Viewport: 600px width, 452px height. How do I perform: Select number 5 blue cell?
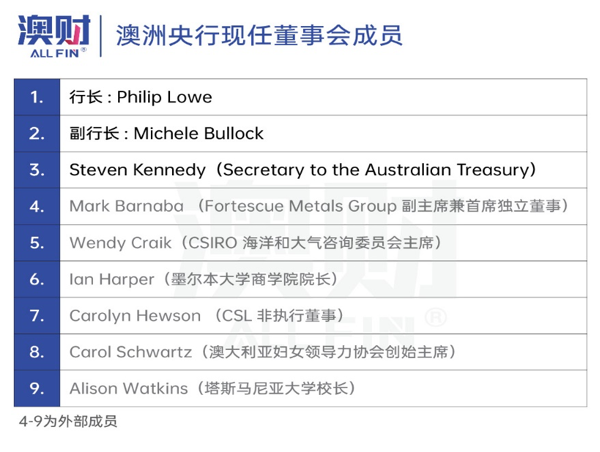click(37, 243)
